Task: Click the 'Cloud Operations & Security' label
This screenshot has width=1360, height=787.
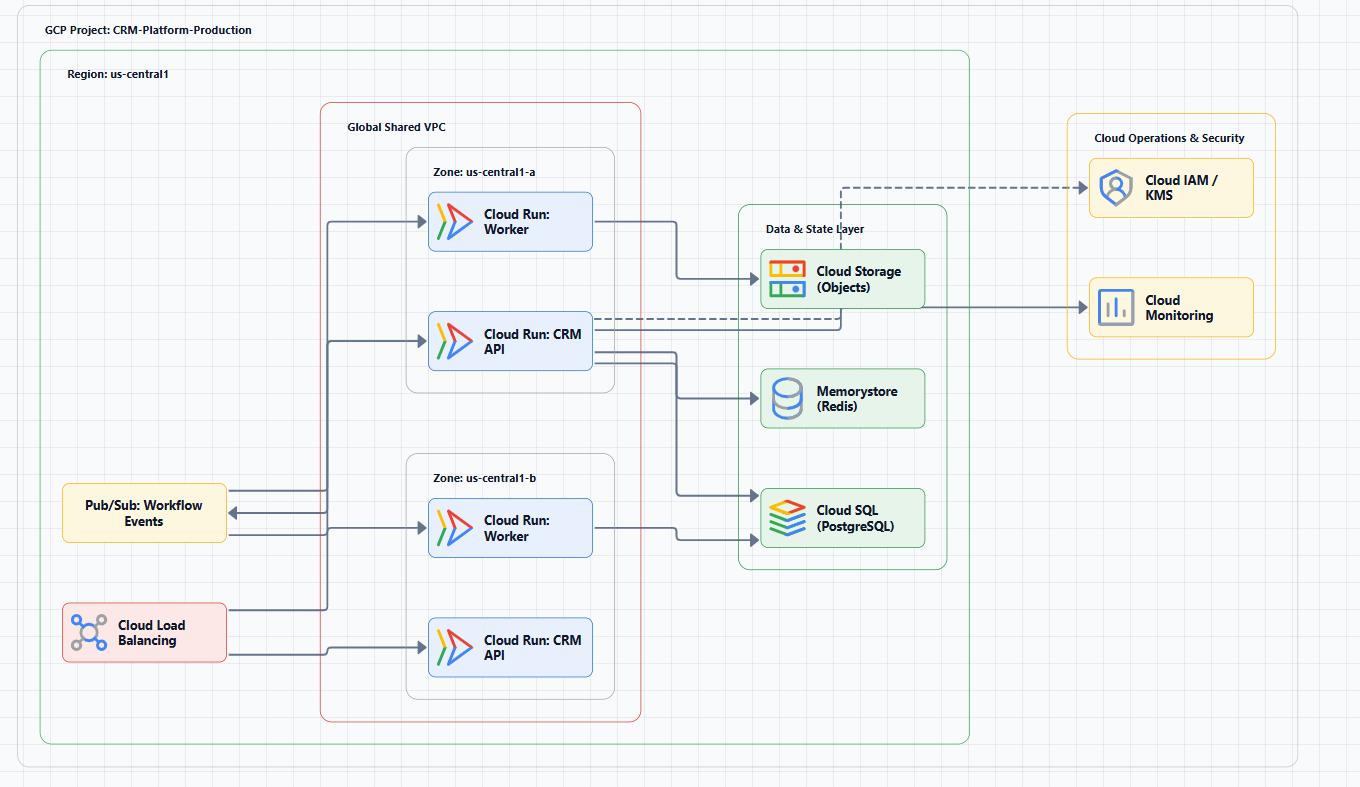Action: 1170,138
